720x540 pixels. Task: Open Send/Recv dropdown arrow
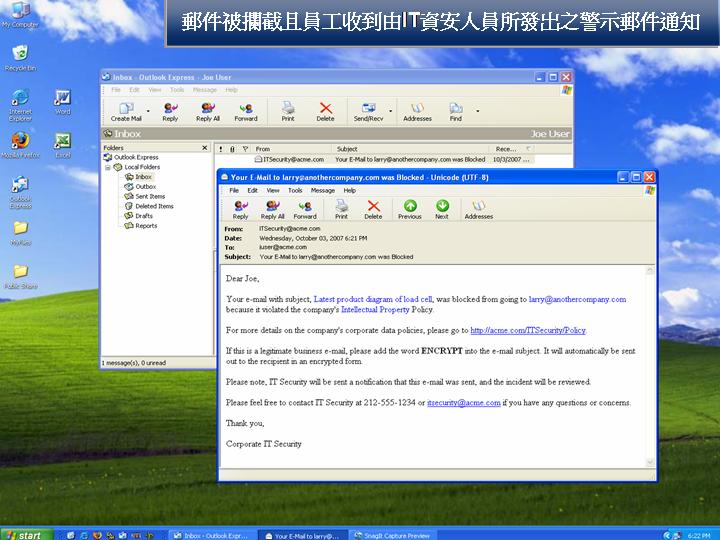[x=391, y=111]
